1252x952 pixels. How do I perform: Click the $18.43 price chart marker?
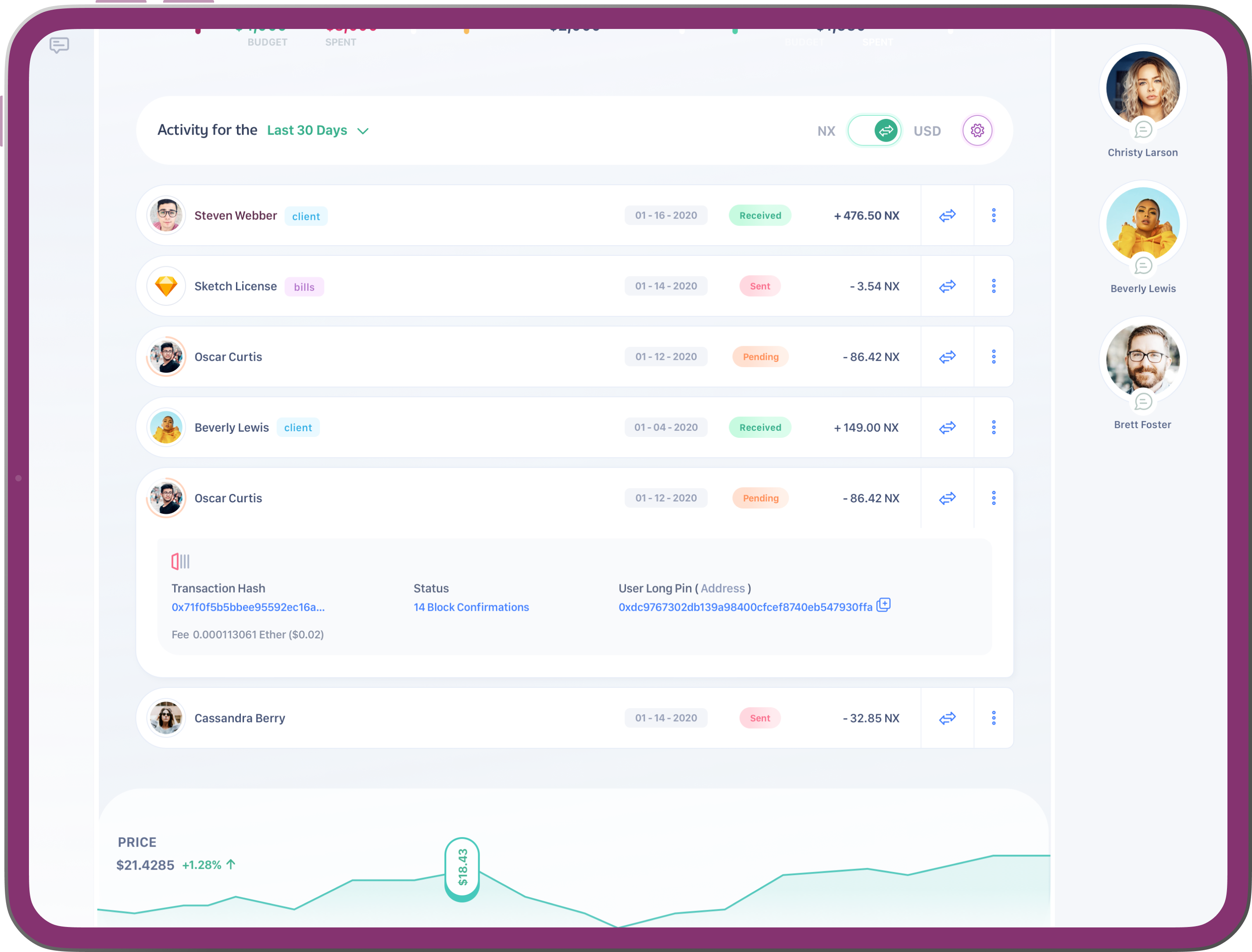462,868
